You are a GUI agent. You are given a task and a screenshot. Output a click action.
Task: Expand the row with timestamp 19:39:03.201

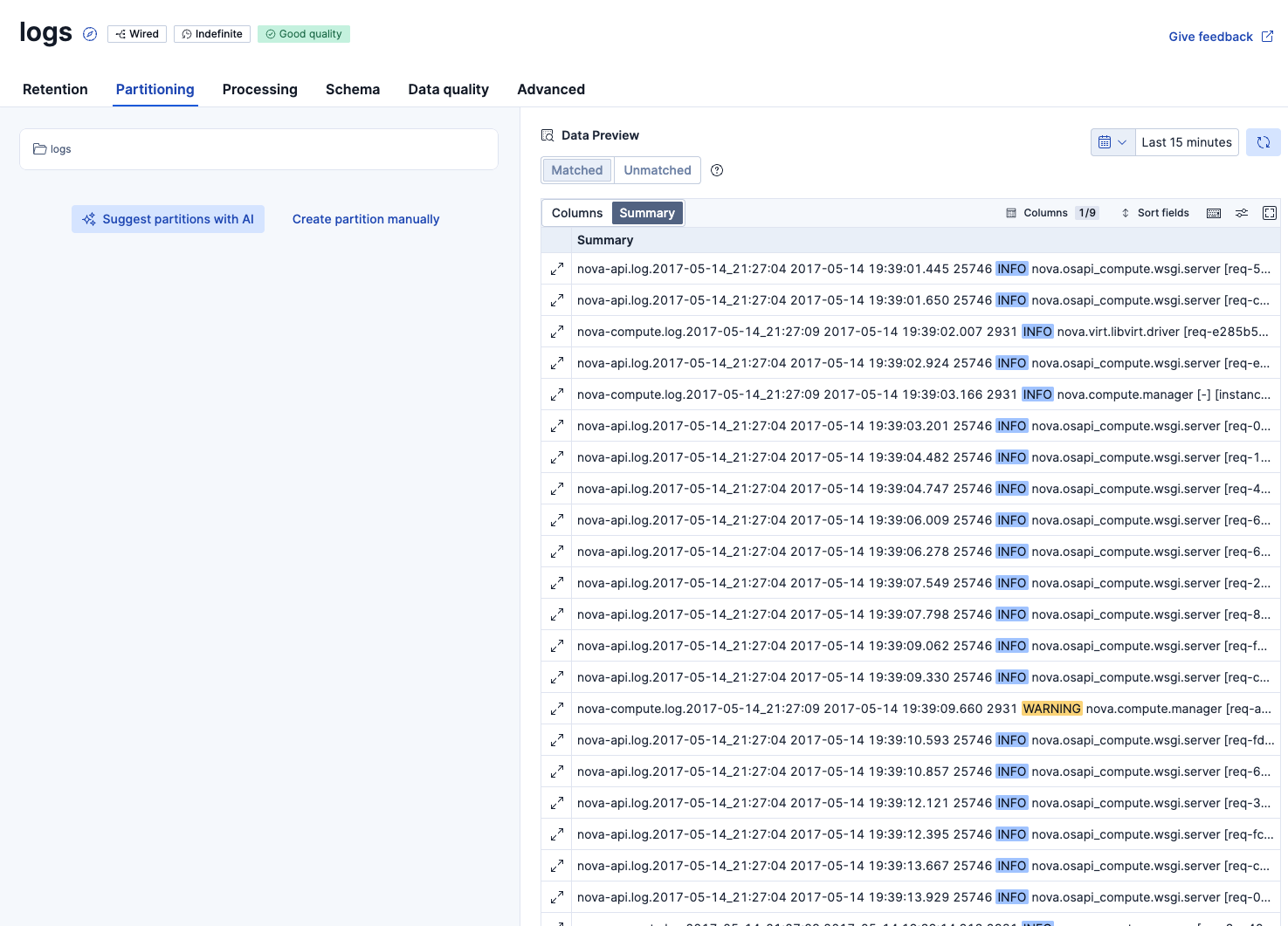click(557, 426)
